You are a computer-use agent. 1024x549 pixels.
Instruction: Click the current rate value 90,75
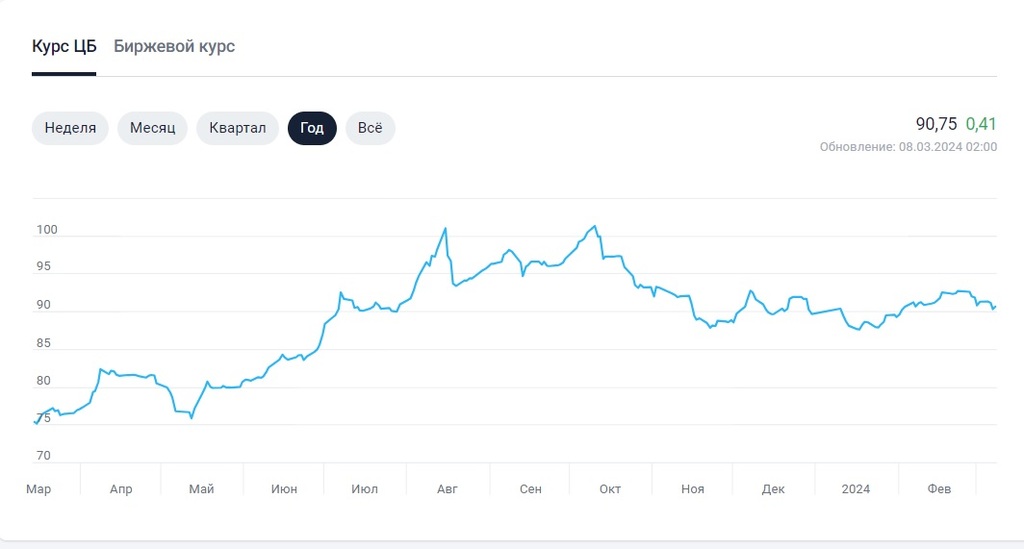(936, 124)
